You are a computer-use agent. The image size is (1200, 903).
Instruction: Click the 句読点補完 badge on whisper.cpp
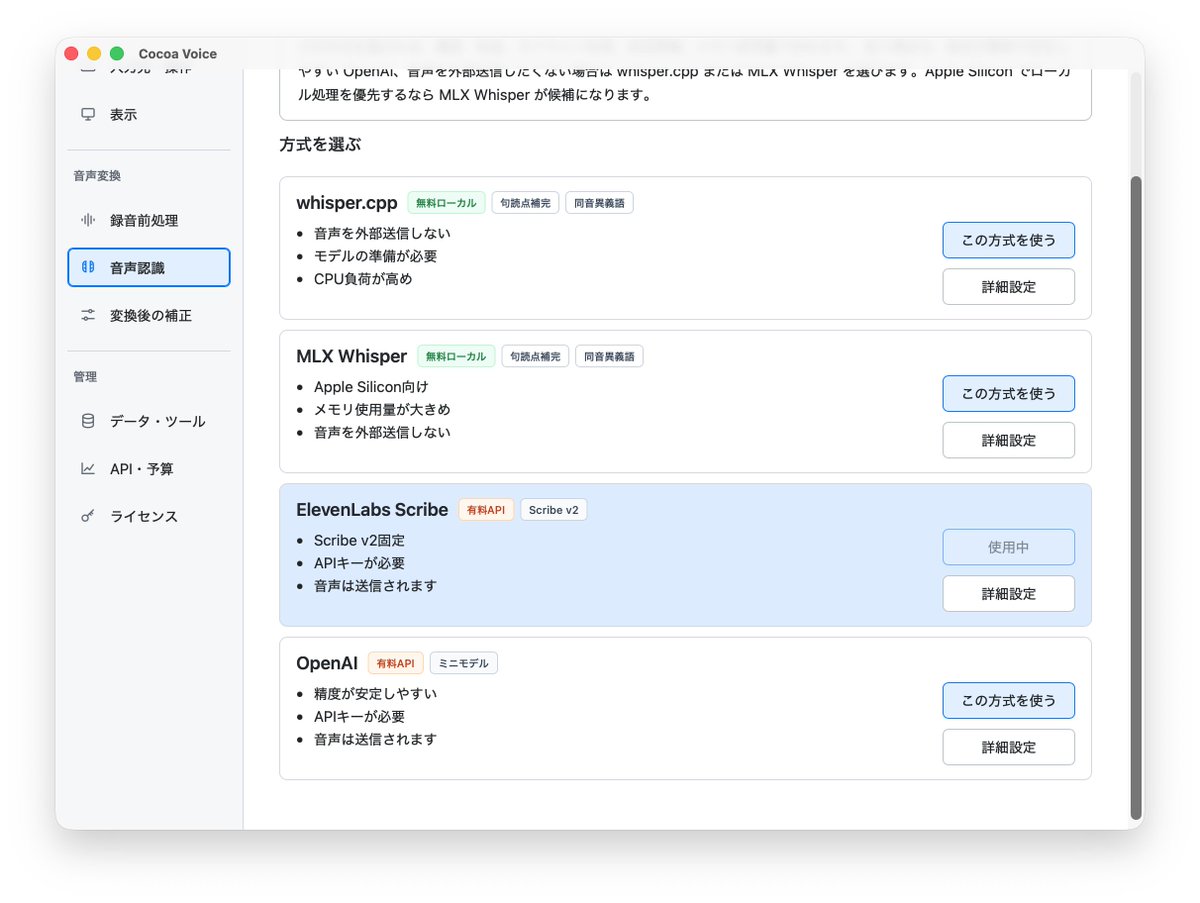(525, 203)
